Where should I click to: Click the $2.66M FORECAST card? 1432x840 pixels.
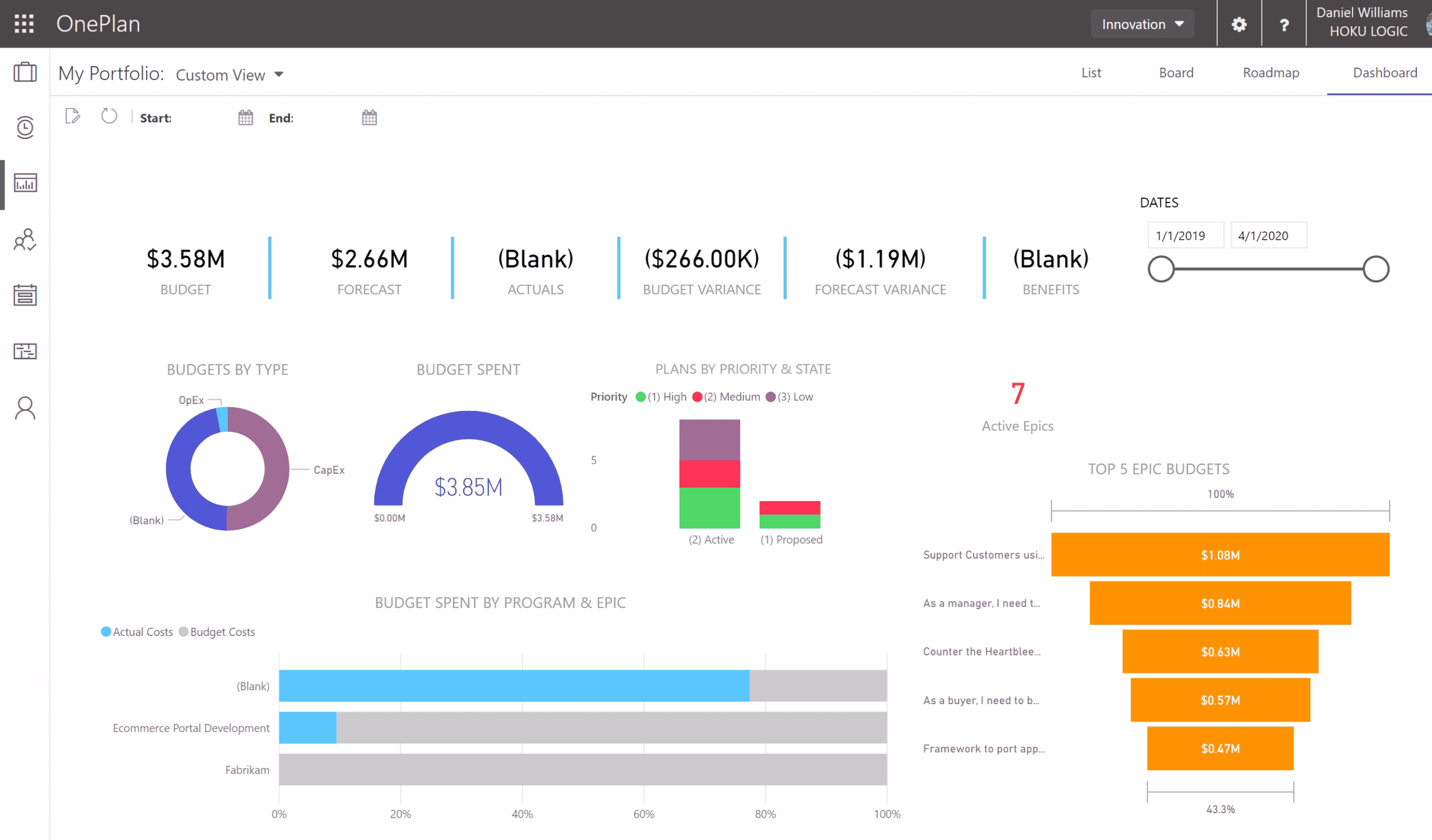point(369,271)
